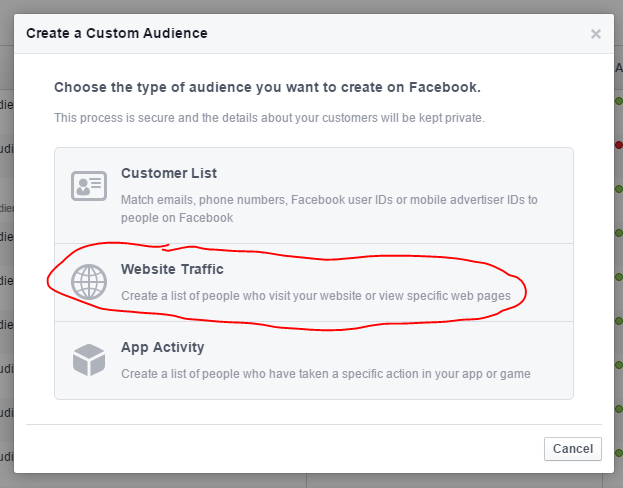Image resolution: width=623 pixels, height=488 pixels.
Task: Click partially hidden column header 'A' behind dialog
Action: pyautogui.click(x=619, y=68)
